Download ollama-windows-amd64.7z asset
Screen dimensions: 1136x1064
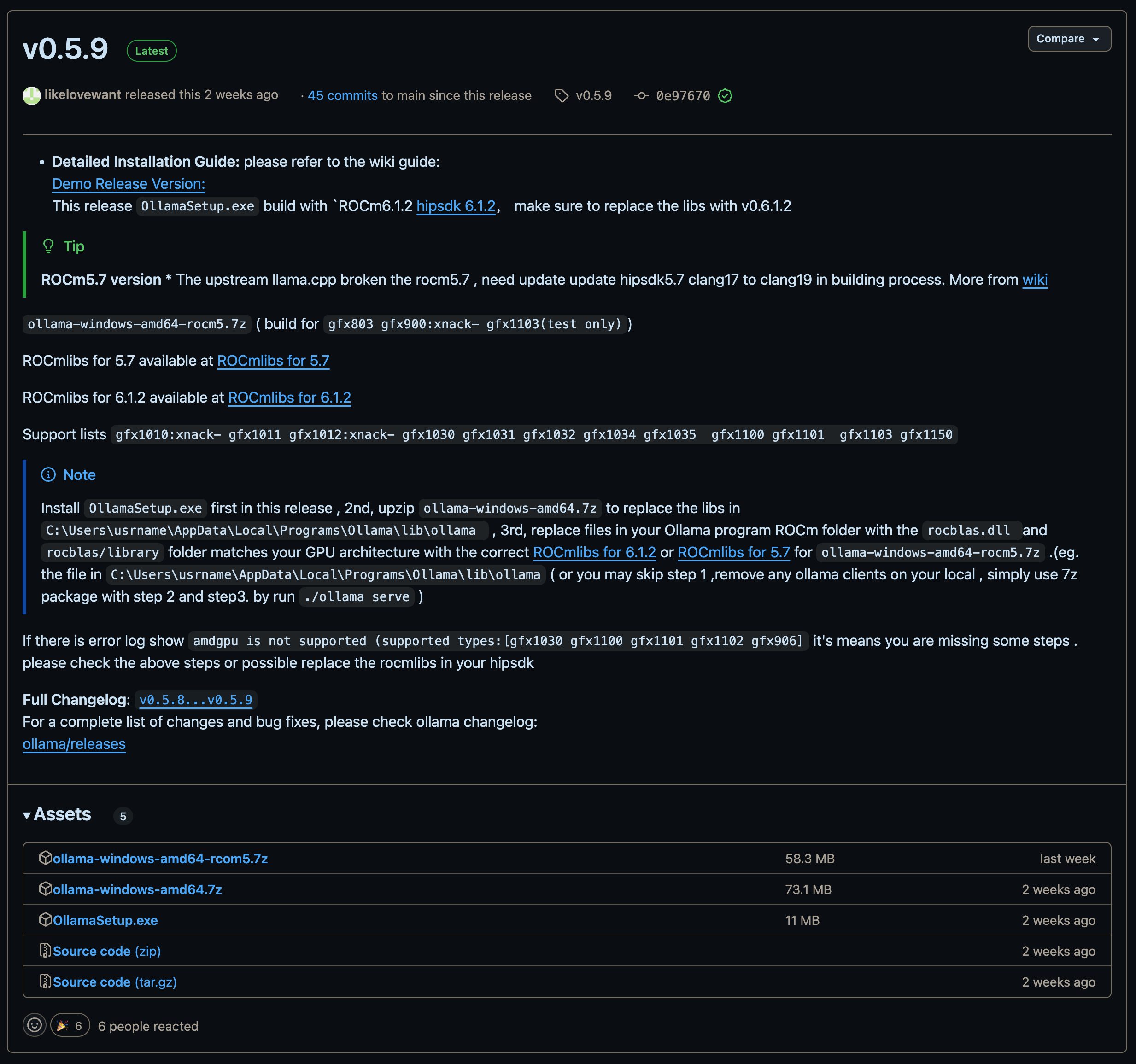(x=137, y=889)
